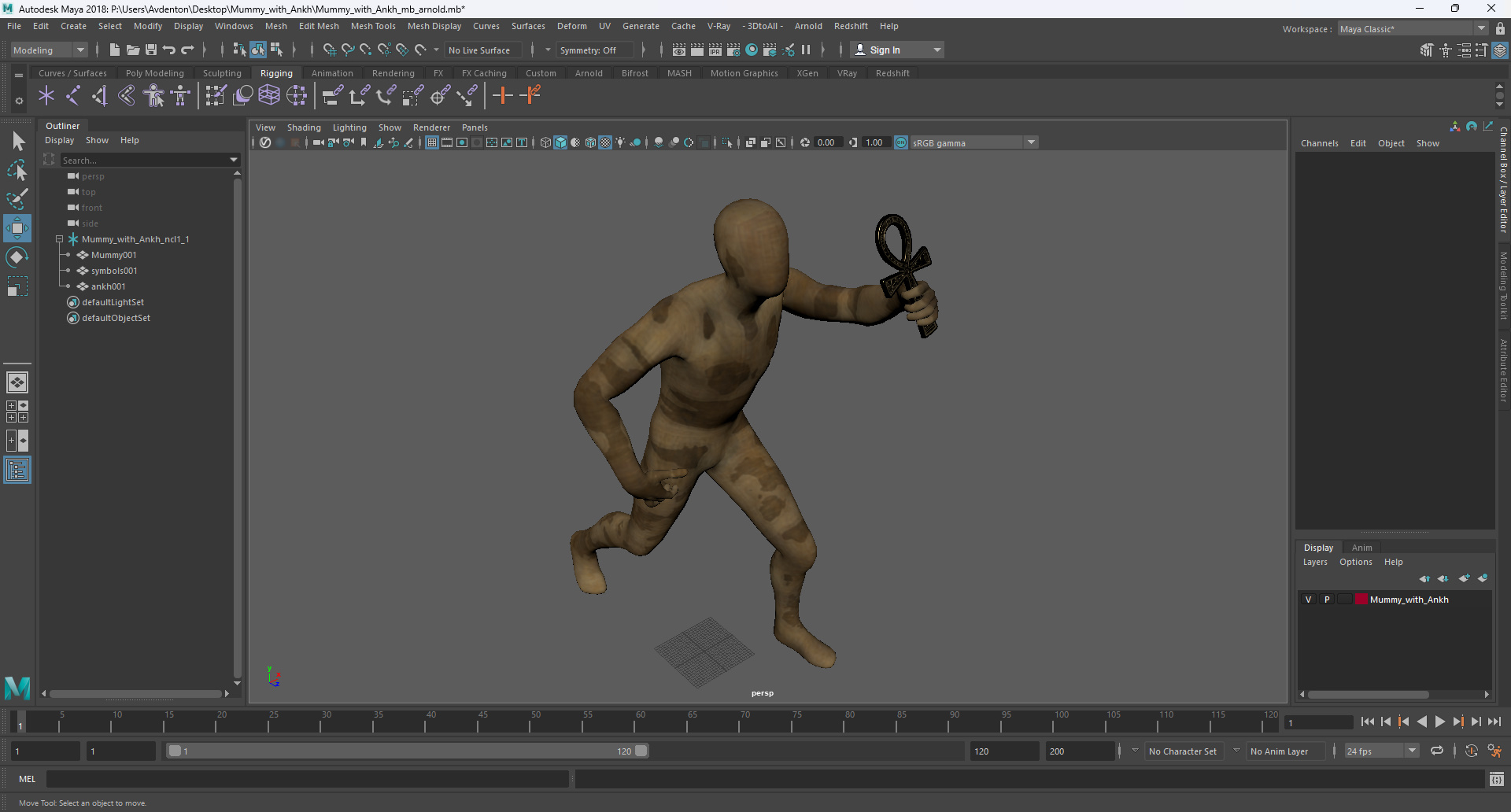Click the Step Forward One Key button

pyautogui.click(x=1458, y=722)
